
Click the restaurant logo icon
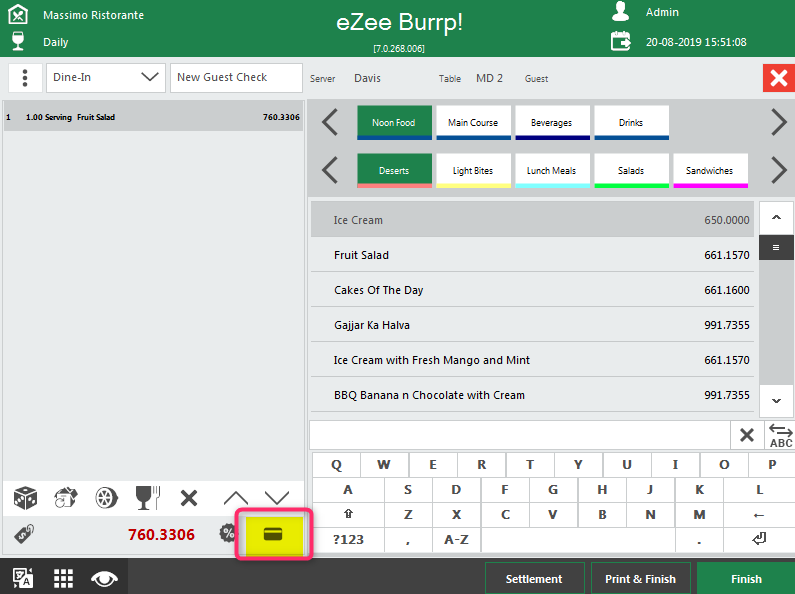click(18, 14)
